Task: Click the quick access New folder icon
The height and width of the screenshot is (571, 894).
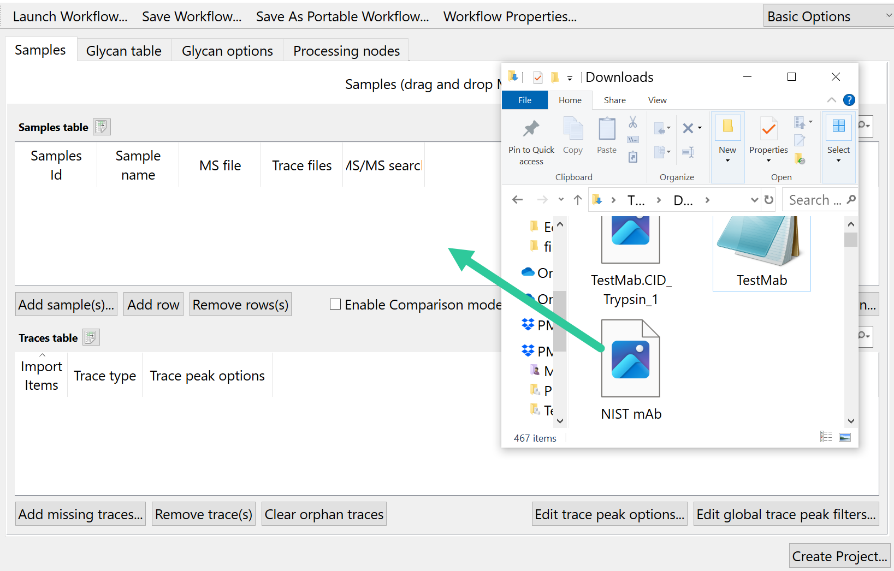Action: (x=554, y=77)
